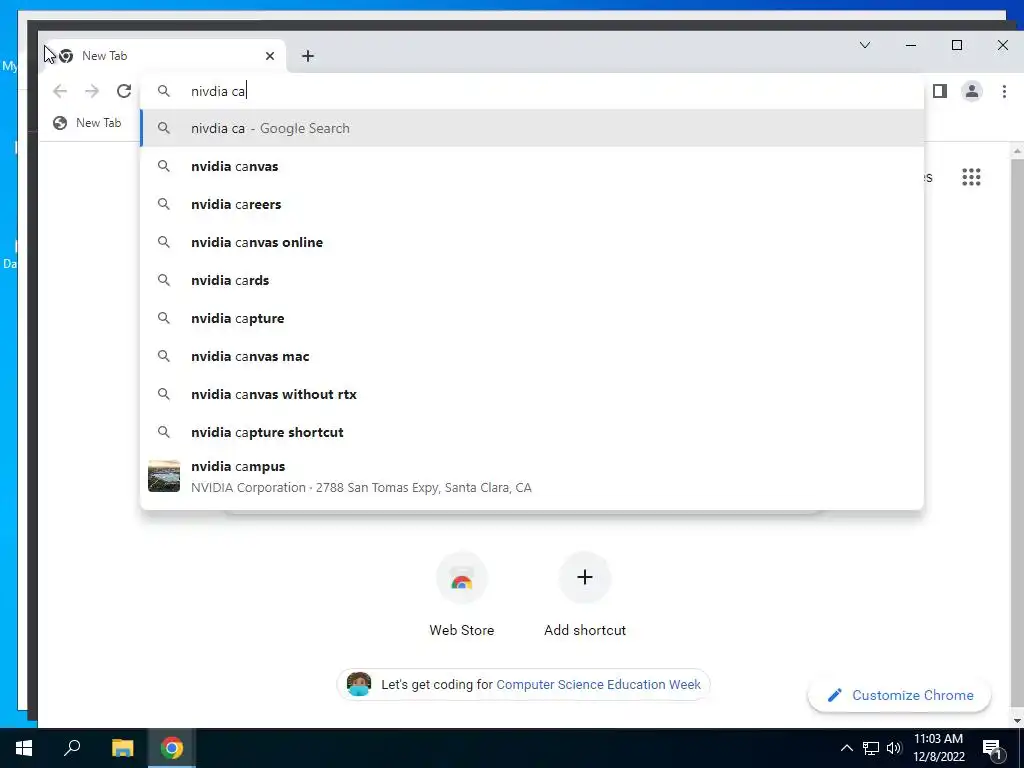Select the 'nvidia careers' suggestion
Screen dimensions: 1024x768
(x=532, y=204)
